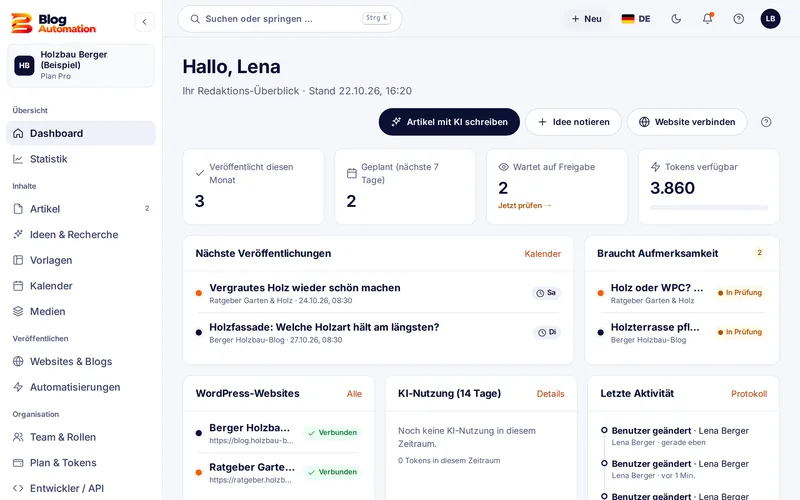800x500 pixels.
Task: Click count badge next to Braucht Aufmerksamkeit
Action: pos(759,253)
